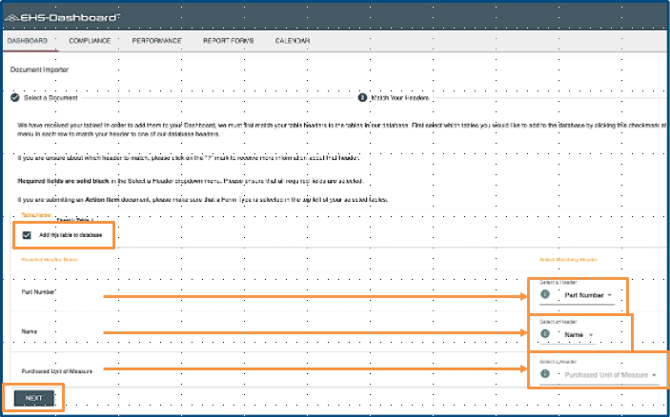Switch to the Dashboard tab
Image resolution: width=670 pixels, height=417 pixels.
click(x=27, y=40)
